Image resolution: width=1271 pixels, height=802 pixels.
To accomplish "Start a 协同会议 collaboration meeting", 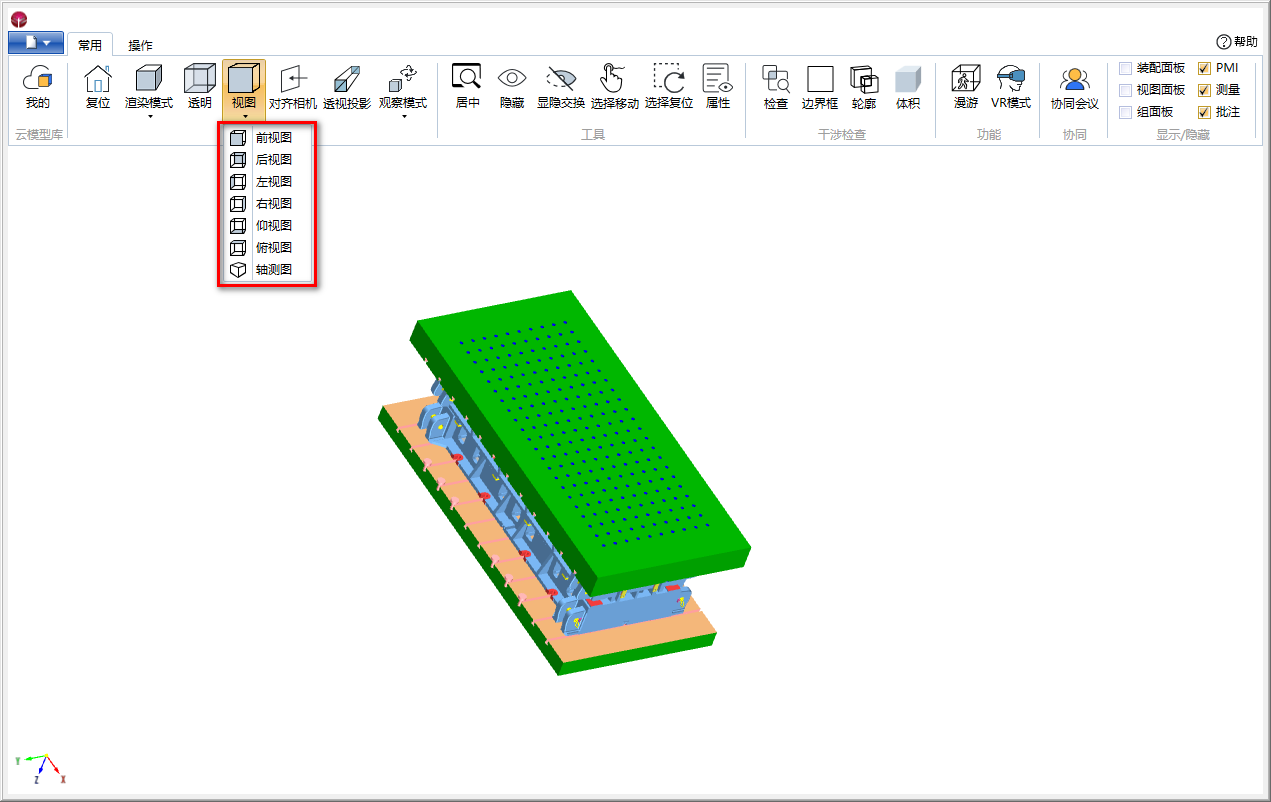I will tap(1075, 88).
